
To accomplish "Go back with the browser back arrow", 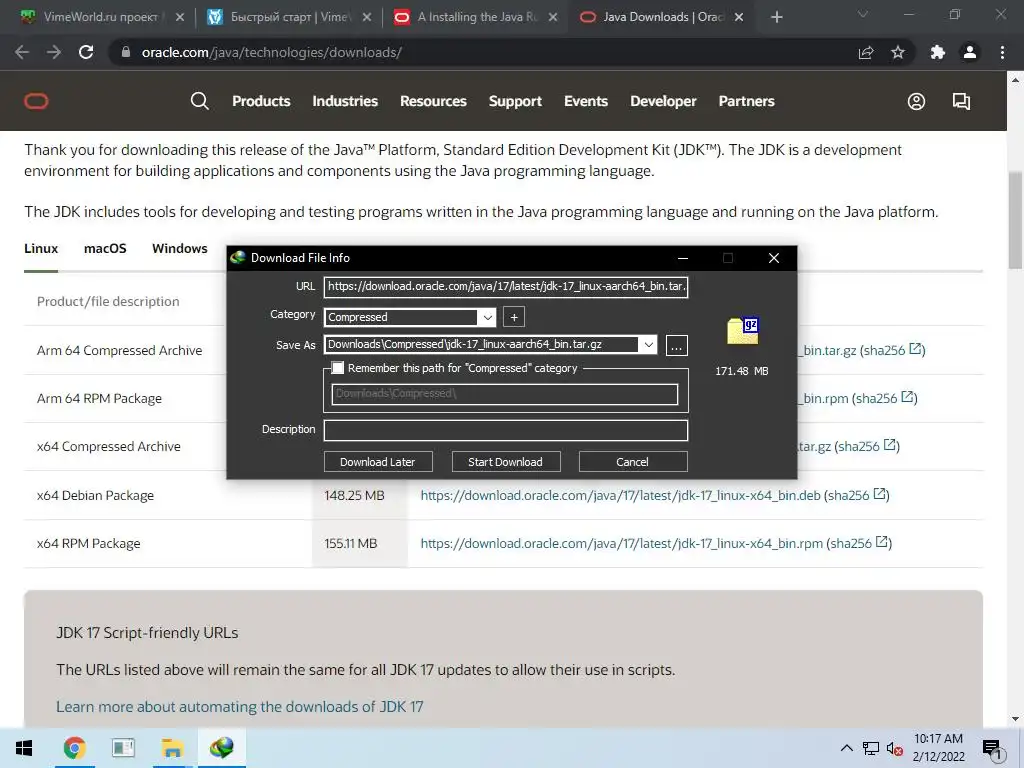I will 22,52.
